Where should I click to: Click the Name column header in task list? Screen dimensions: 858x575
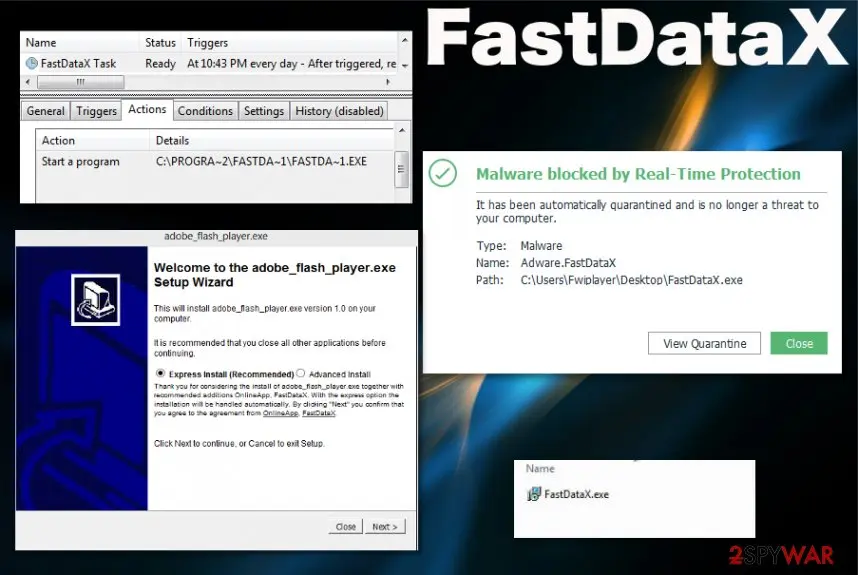pos(79,43)
